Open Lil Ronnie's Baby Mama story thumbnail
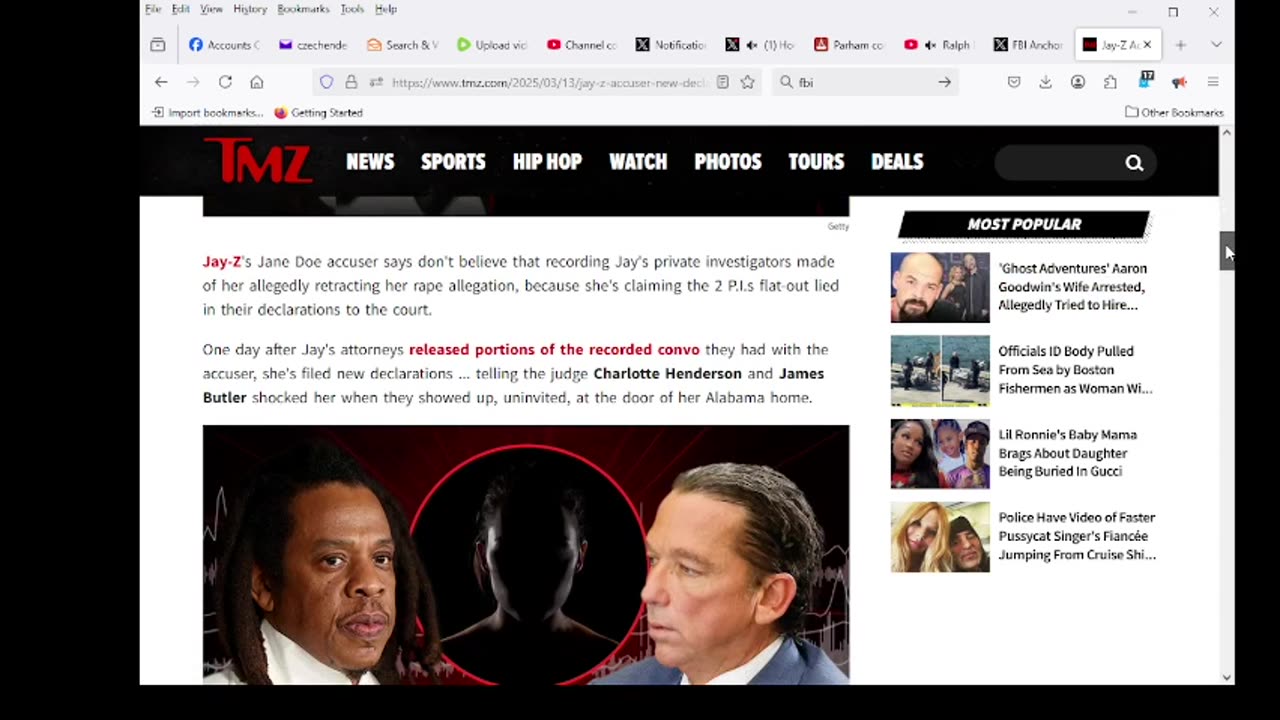Image resolution: width=1280 pixels, height=720 pixels. pyautogui.click(x=940, y=454)
